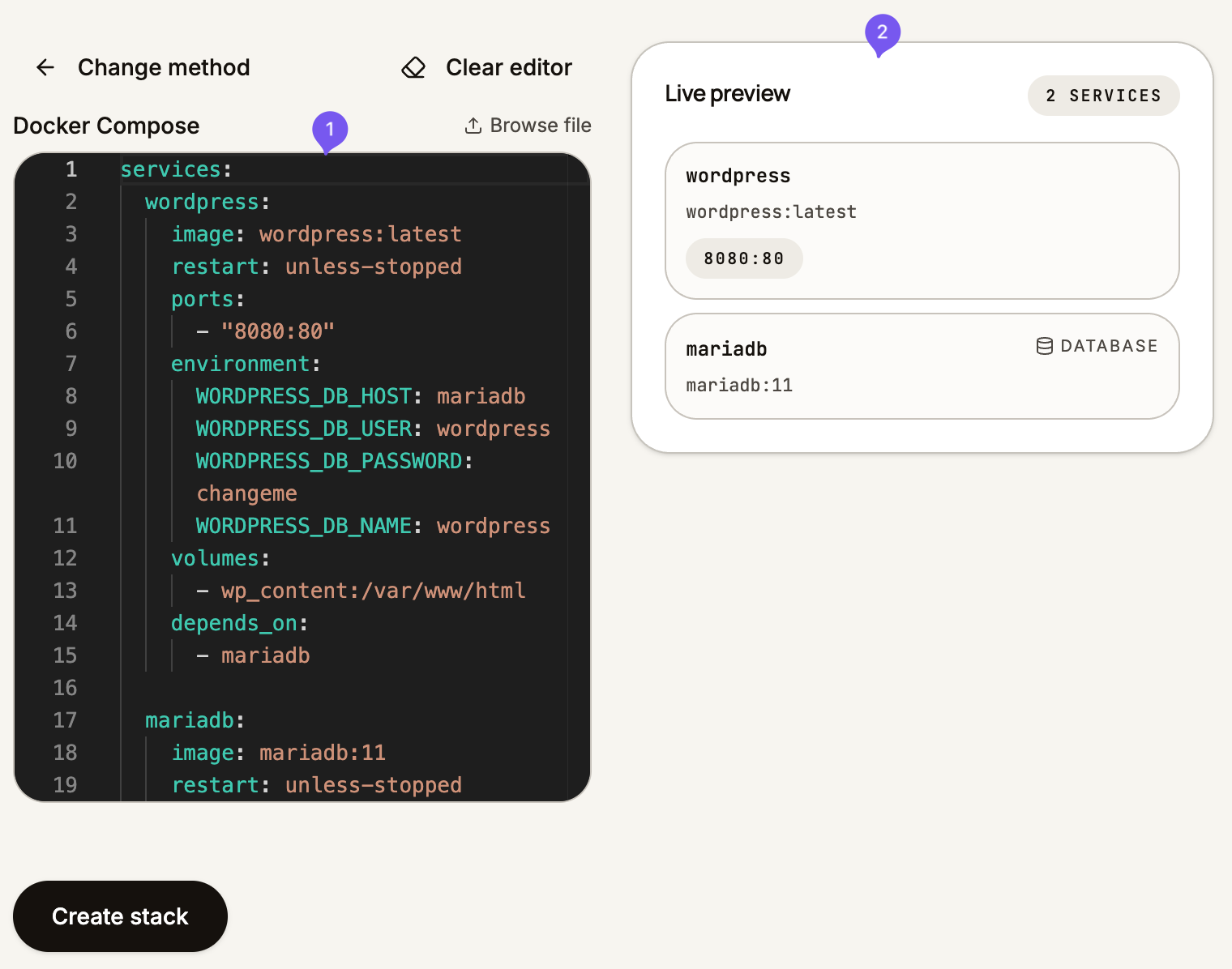Click the eraser icon beside Clear editor

(413, 67)
